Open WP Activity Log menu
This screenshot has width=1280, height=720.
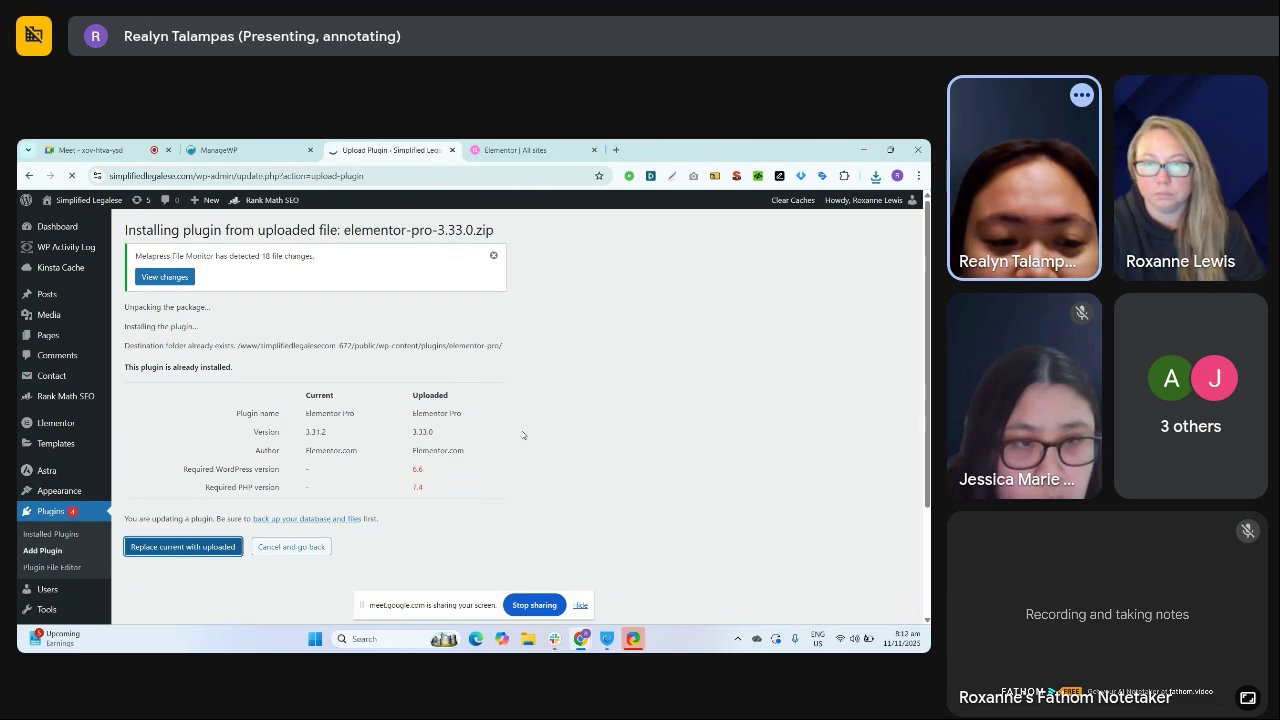(64, 247)
